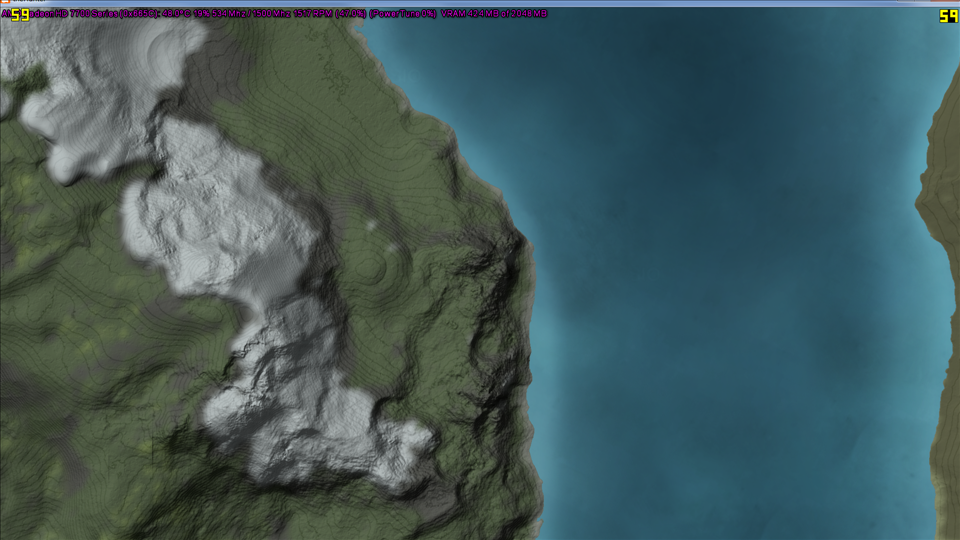
Task: Click the yellow FPS counter at top-right
Action: [947, 15]
